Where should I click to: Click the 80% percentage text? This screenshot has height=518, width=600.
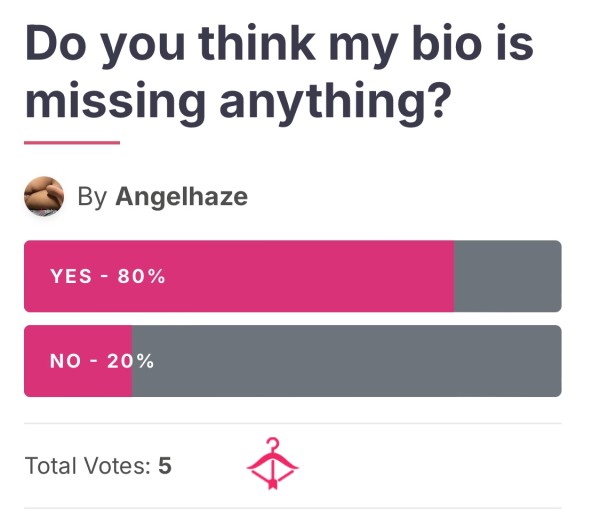142,276
